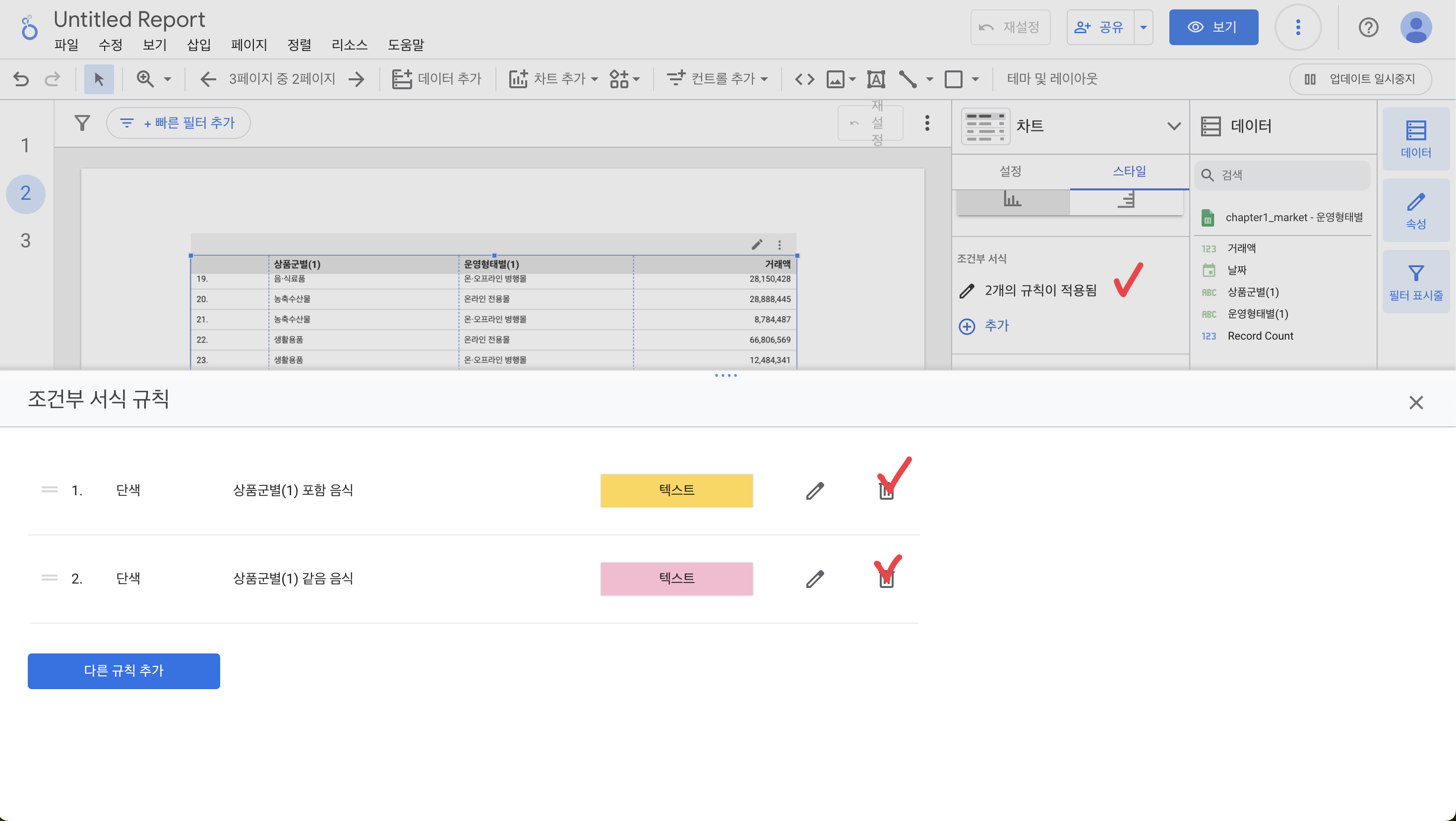Click the 다른 규칙 추가 button
The image size is (1456, 821).
[x=124, y=671]
